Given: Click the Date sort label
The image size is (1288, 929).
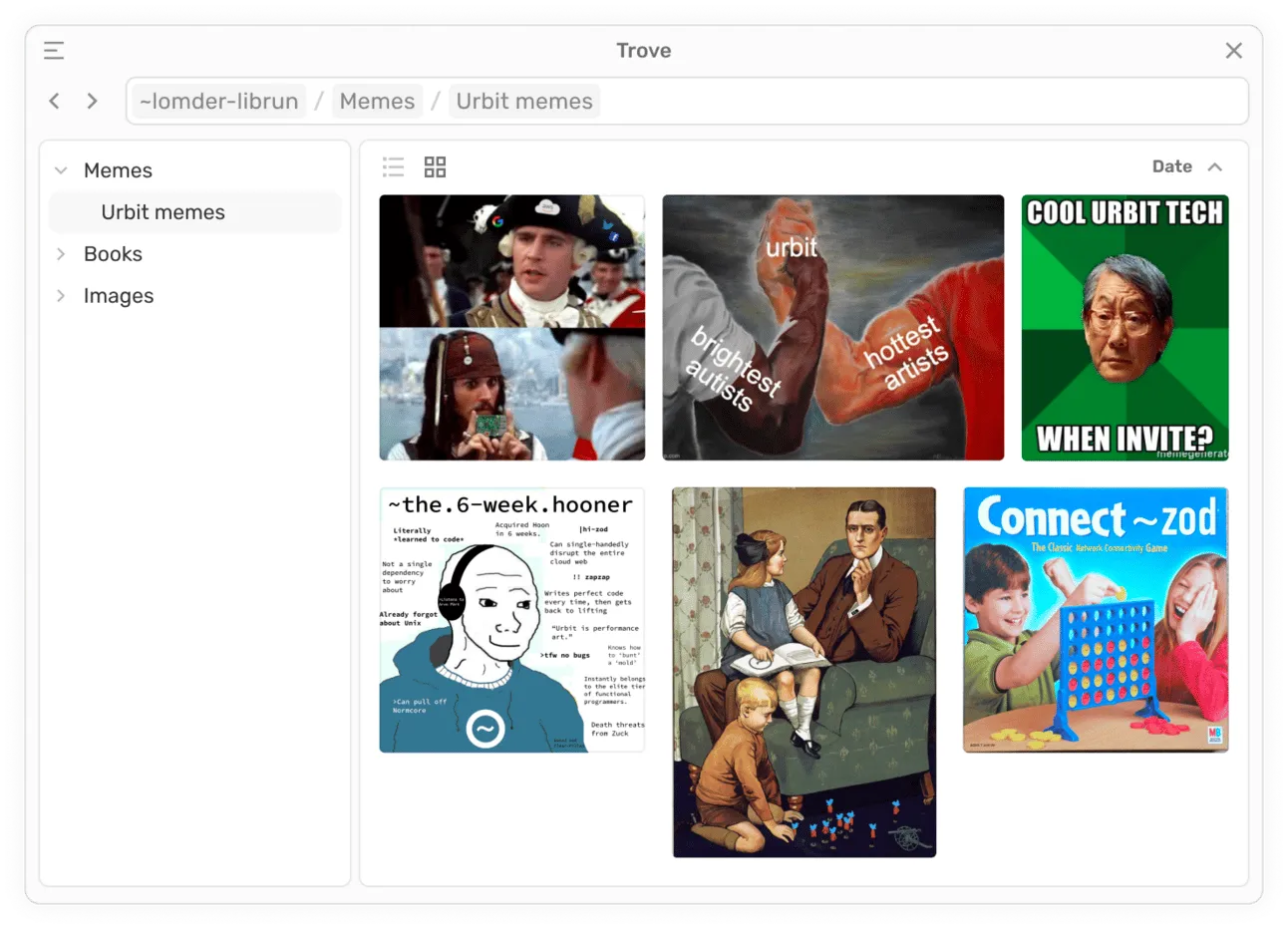Looking at the screenshot, I should coord(1171,166).
